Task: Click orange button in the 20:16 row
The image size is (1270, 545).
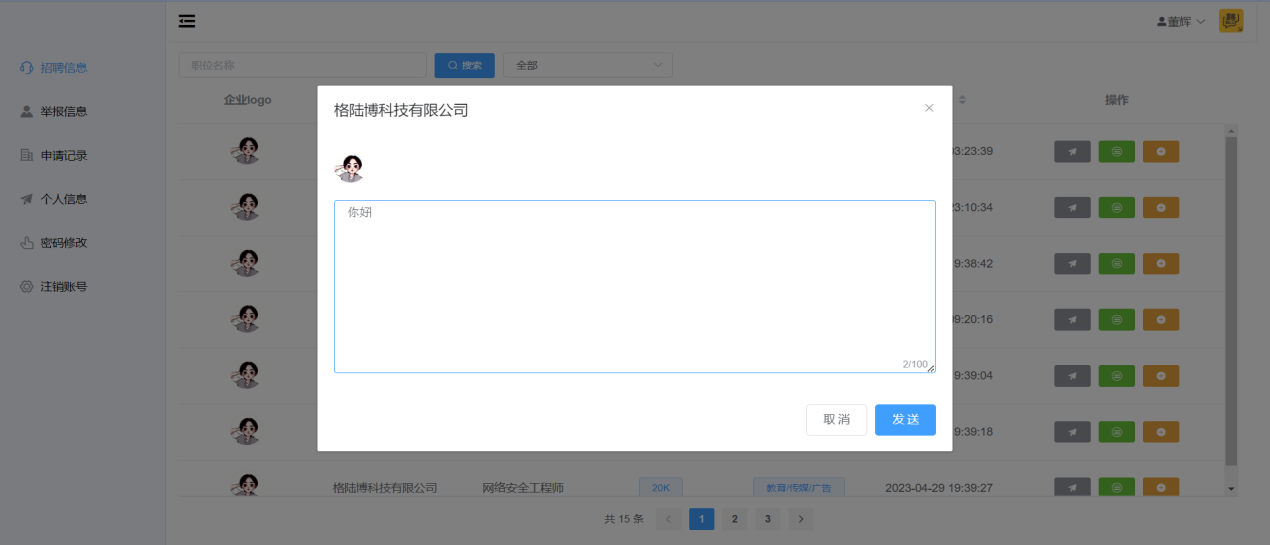Action: (1161, 319)
